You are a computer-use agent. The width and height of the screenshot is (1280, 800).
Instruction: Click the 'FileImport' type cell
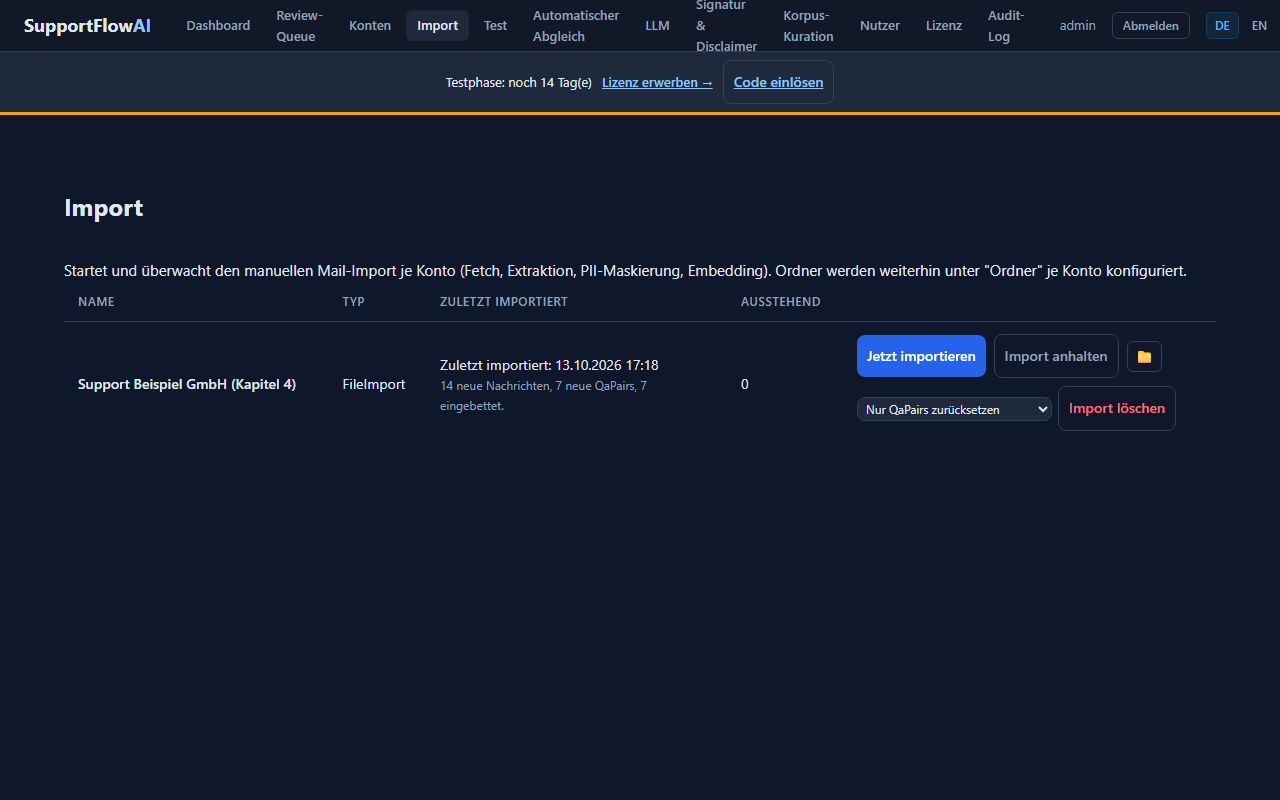[374, 384]
